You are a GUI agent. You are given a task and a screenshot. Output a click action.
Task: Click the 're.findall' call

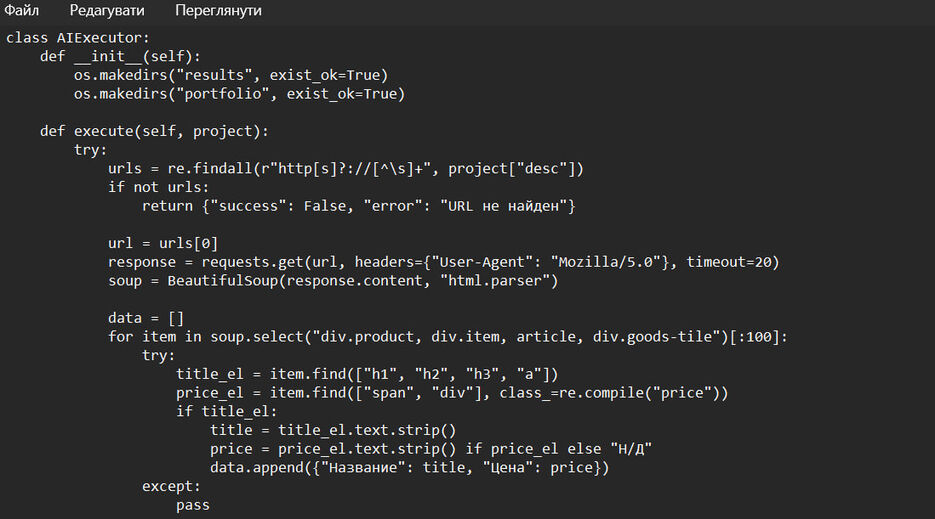coord(209,169)
